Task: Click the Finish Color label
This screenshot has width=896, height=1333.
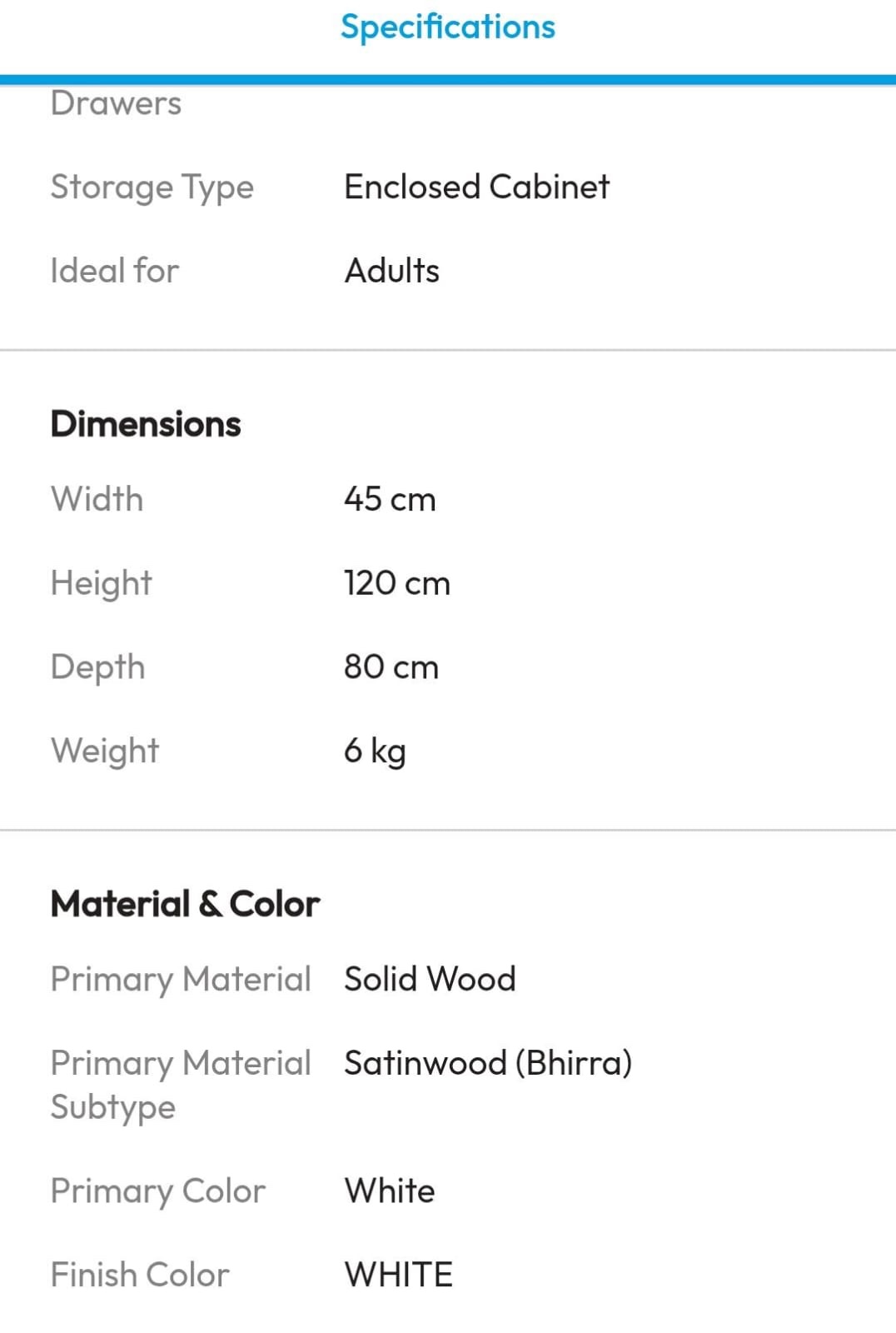Action: pos(140,1275)
